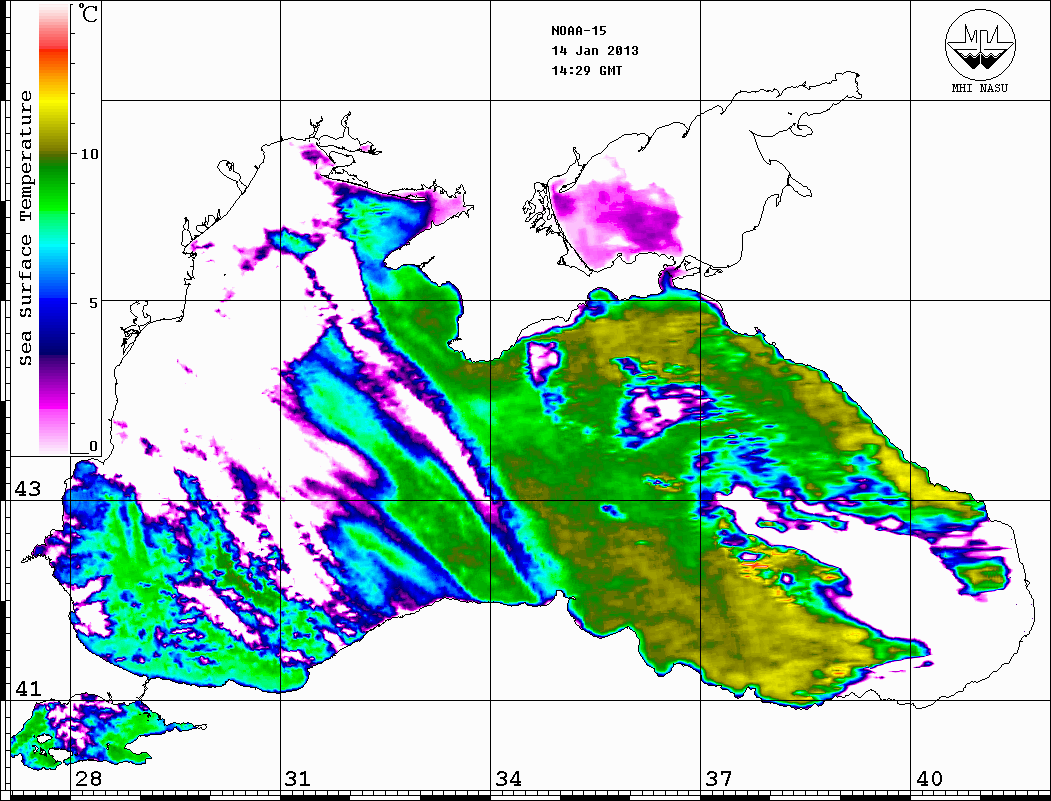
Task: Click the temperature color scale bar
Action: pyautogui.click(x=54, y=228)
